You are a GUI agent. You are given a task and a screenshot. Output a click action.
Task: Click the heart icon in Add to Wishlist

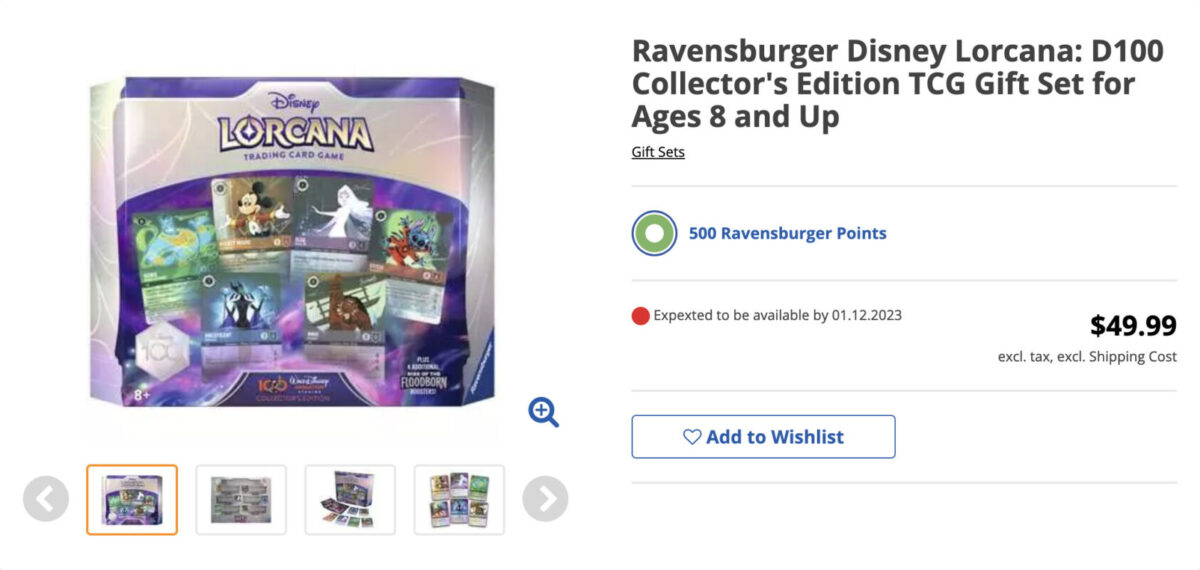692,437
